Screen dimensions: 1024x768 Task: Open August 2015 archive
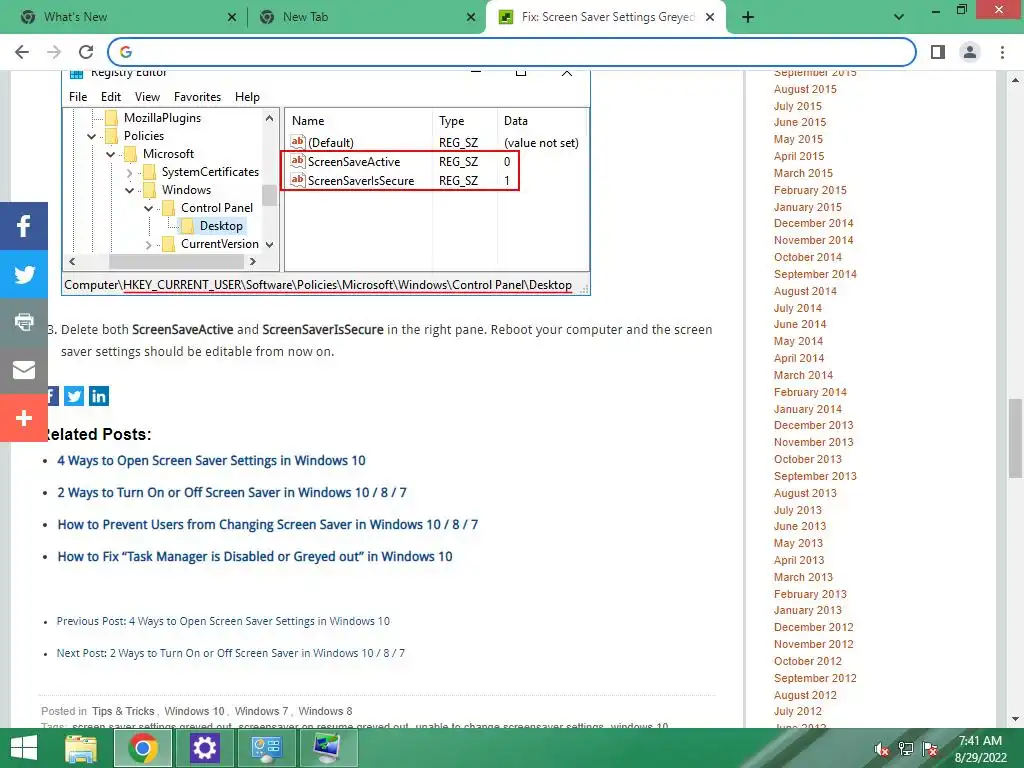tap(805, 89)
